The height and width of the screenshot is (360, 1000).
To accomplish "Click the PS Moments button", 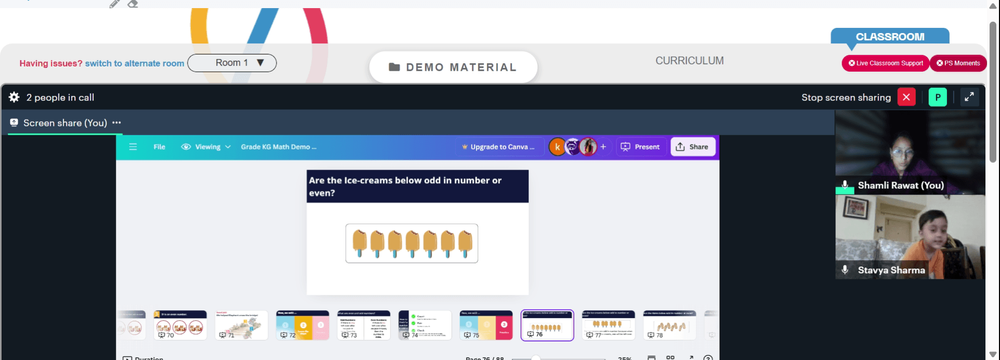I will (x=958, y=63).
